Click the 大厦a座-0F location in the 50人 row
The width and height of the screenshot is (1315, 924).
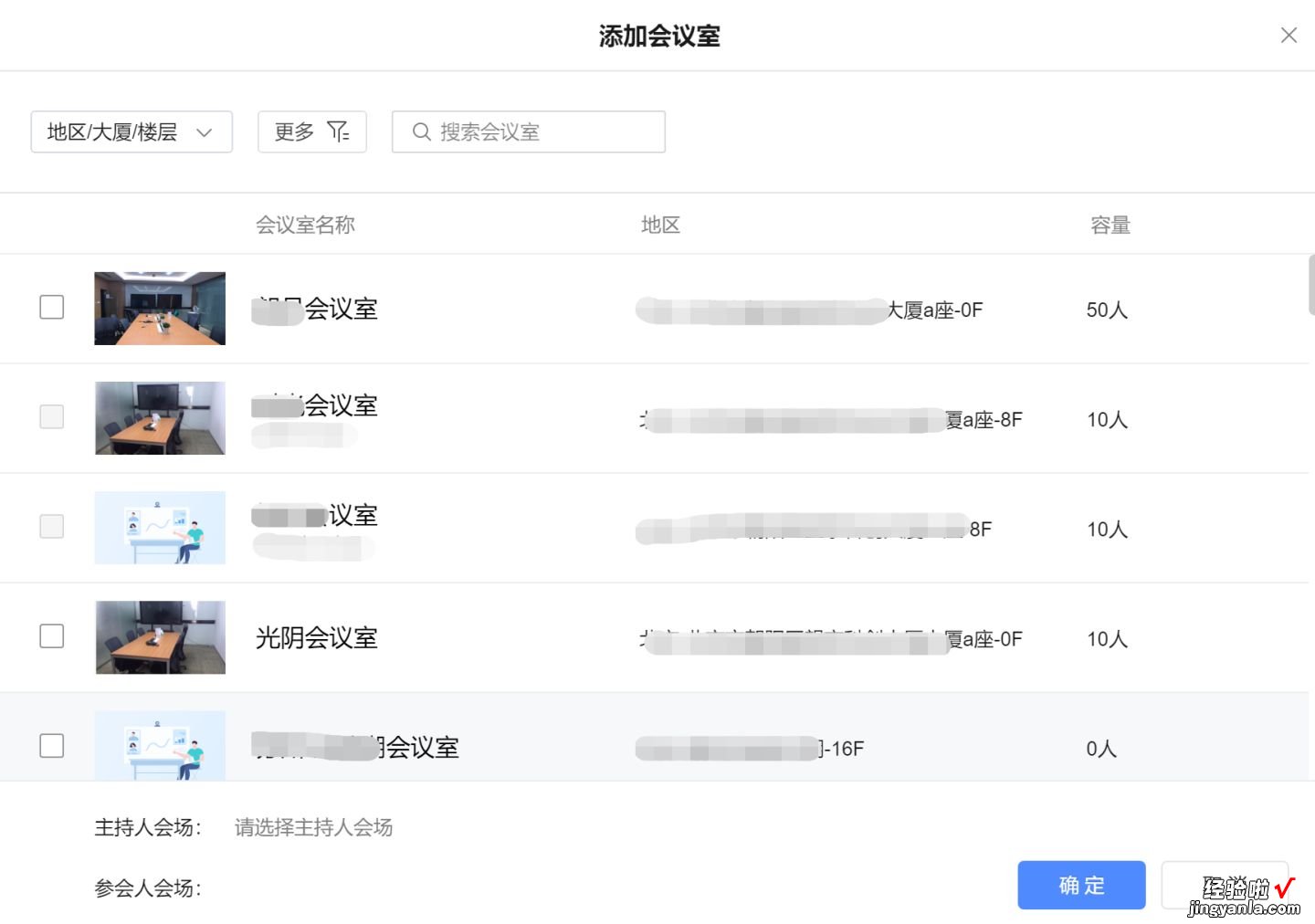pyautogui.click(x=935, y=310)
